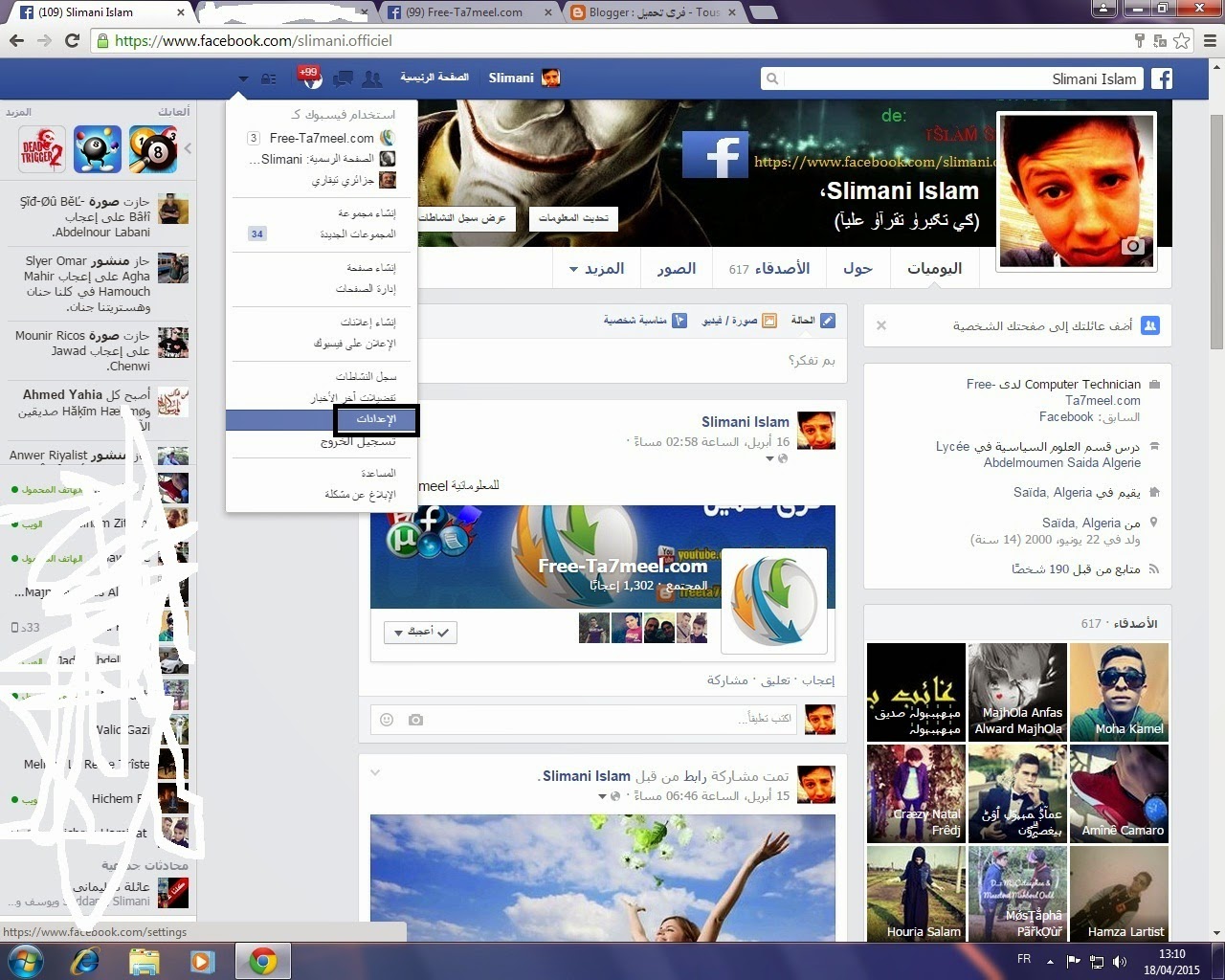
Task: Open the أعجبك liked-page dropdown button
Action: coord(421,632)
